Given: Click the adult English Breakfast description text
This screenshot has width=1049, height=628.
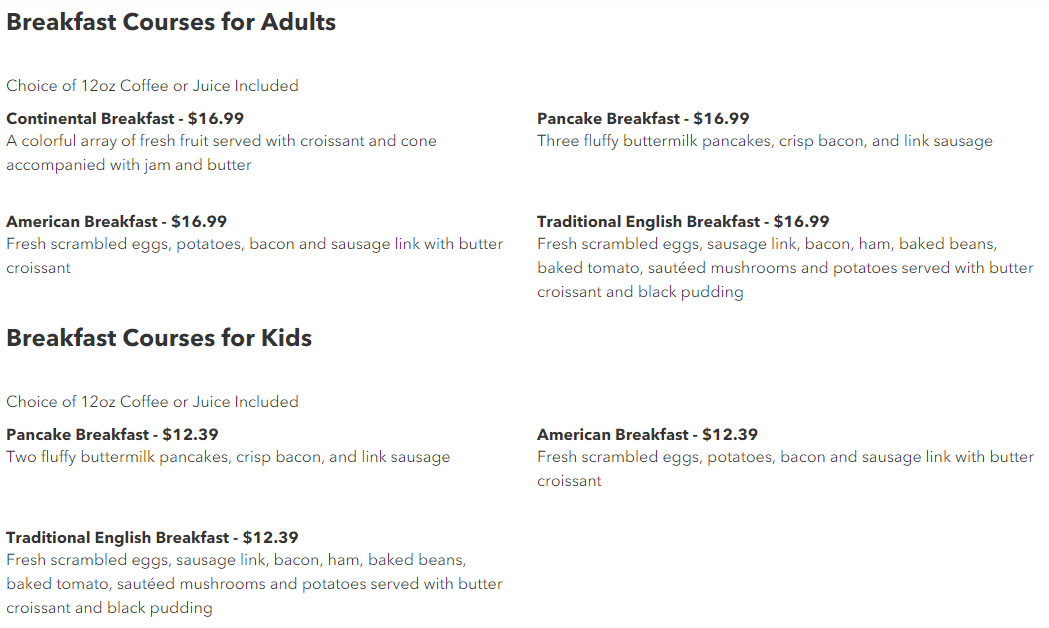Looking at the screenshot, I should 785,268.
